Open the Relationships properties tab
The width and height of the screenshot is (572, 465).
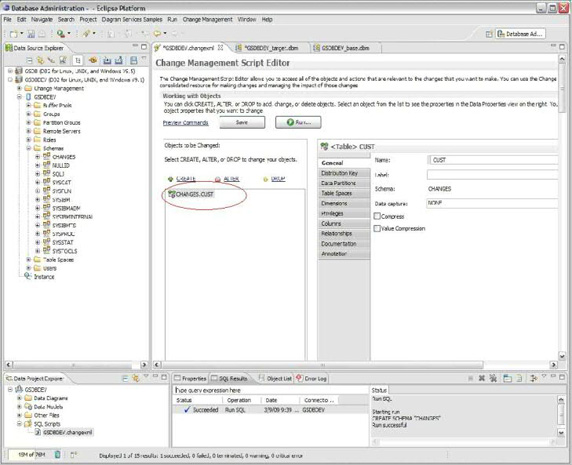point(344,233)
